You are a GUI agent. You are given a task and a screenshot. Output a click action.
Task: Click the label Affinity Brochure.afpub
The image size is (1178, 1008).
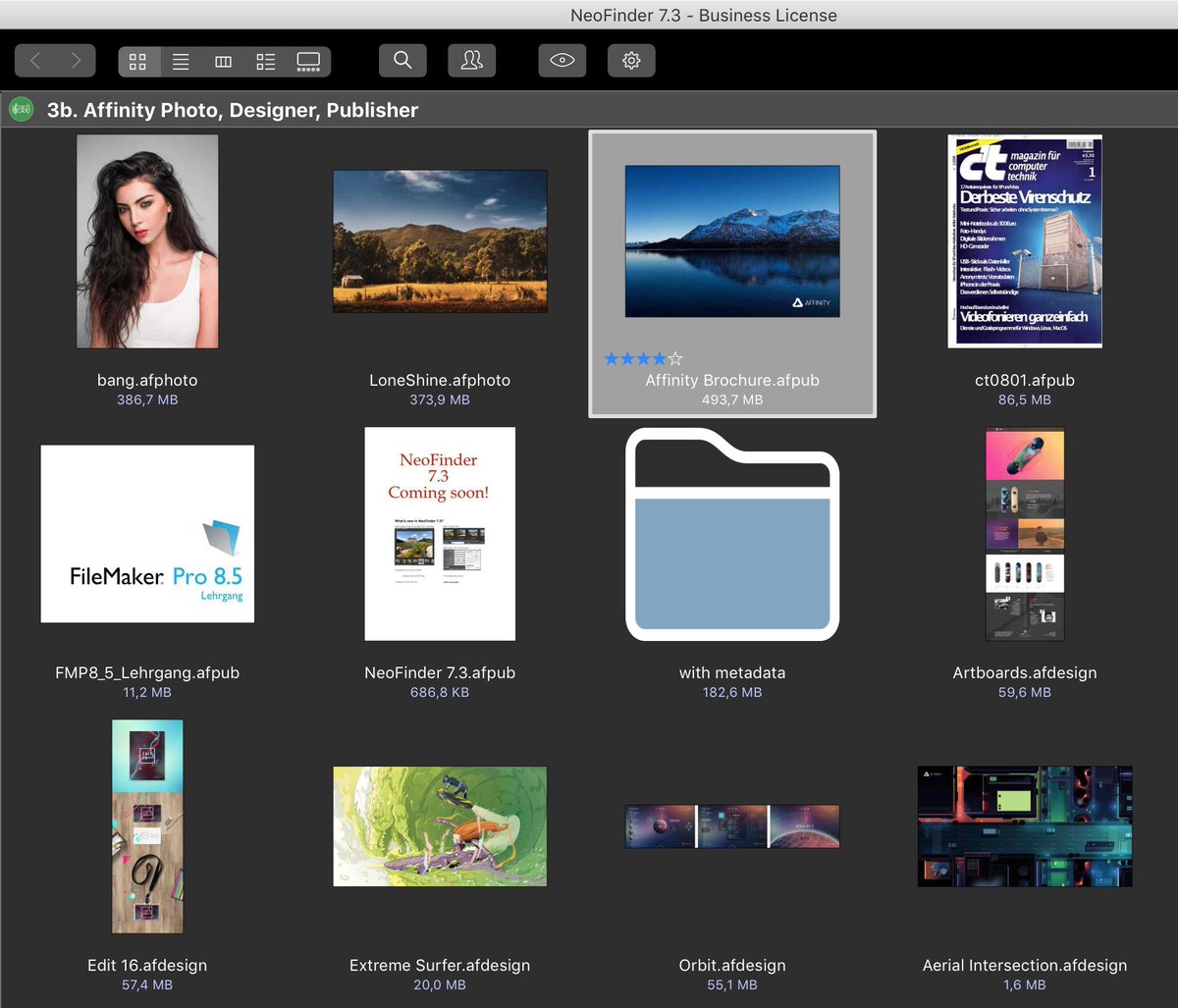[732, 380]
